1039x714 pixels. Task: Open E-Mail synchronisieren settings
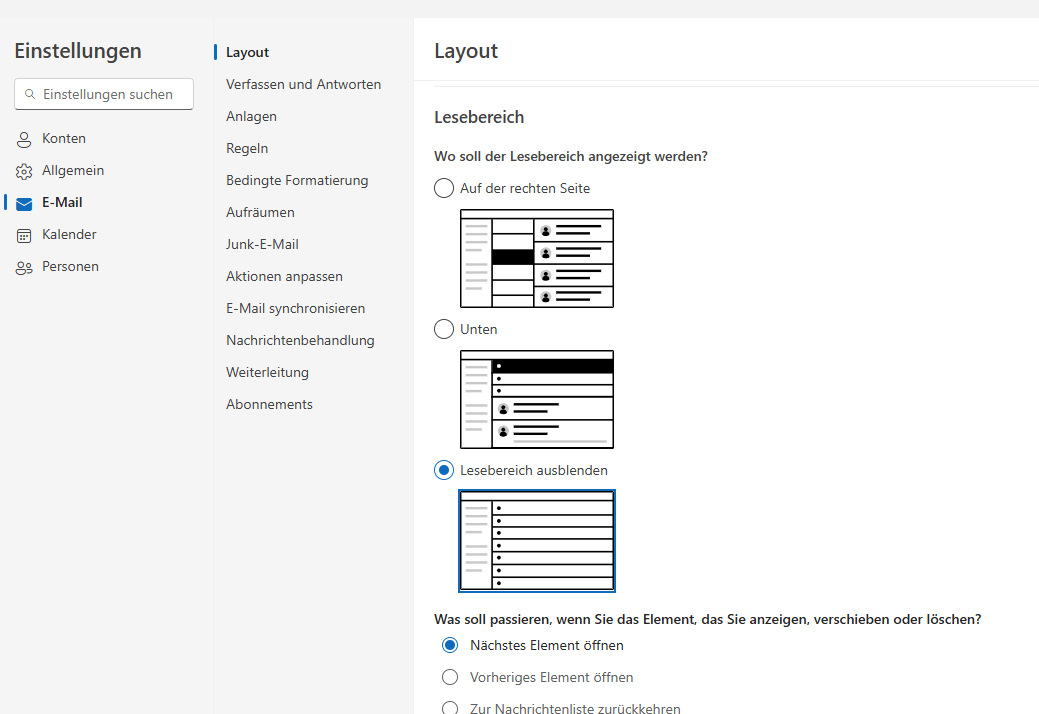coord(296,308)
